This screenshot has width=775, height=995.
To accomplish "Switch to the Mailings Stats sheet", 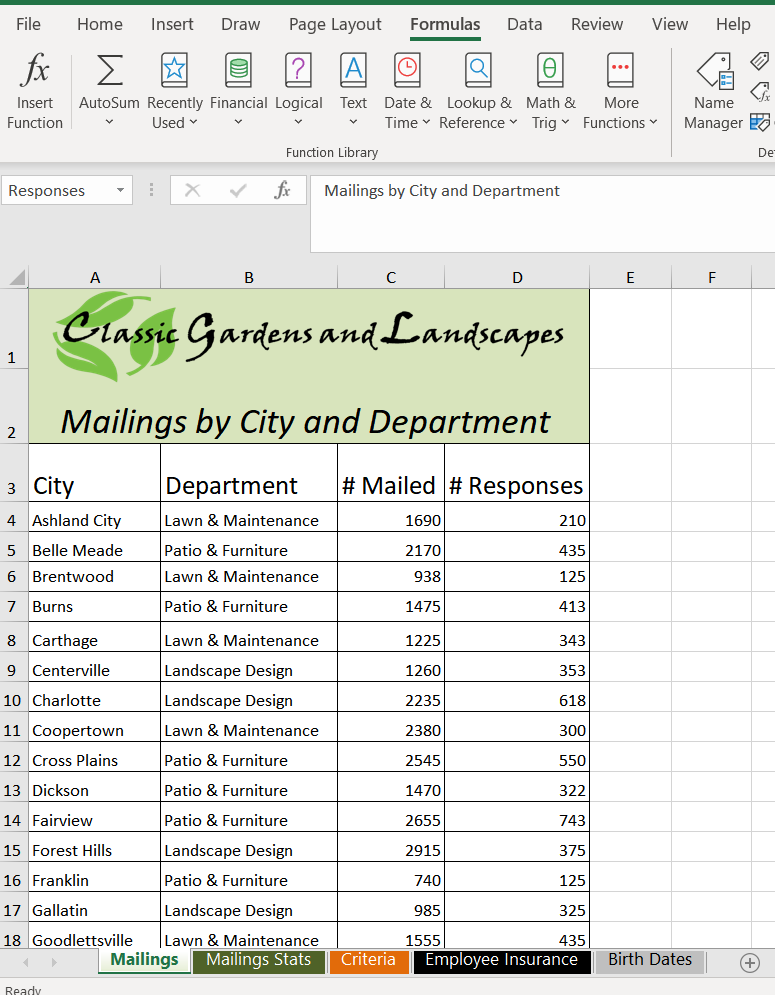I will coord(258,960).
